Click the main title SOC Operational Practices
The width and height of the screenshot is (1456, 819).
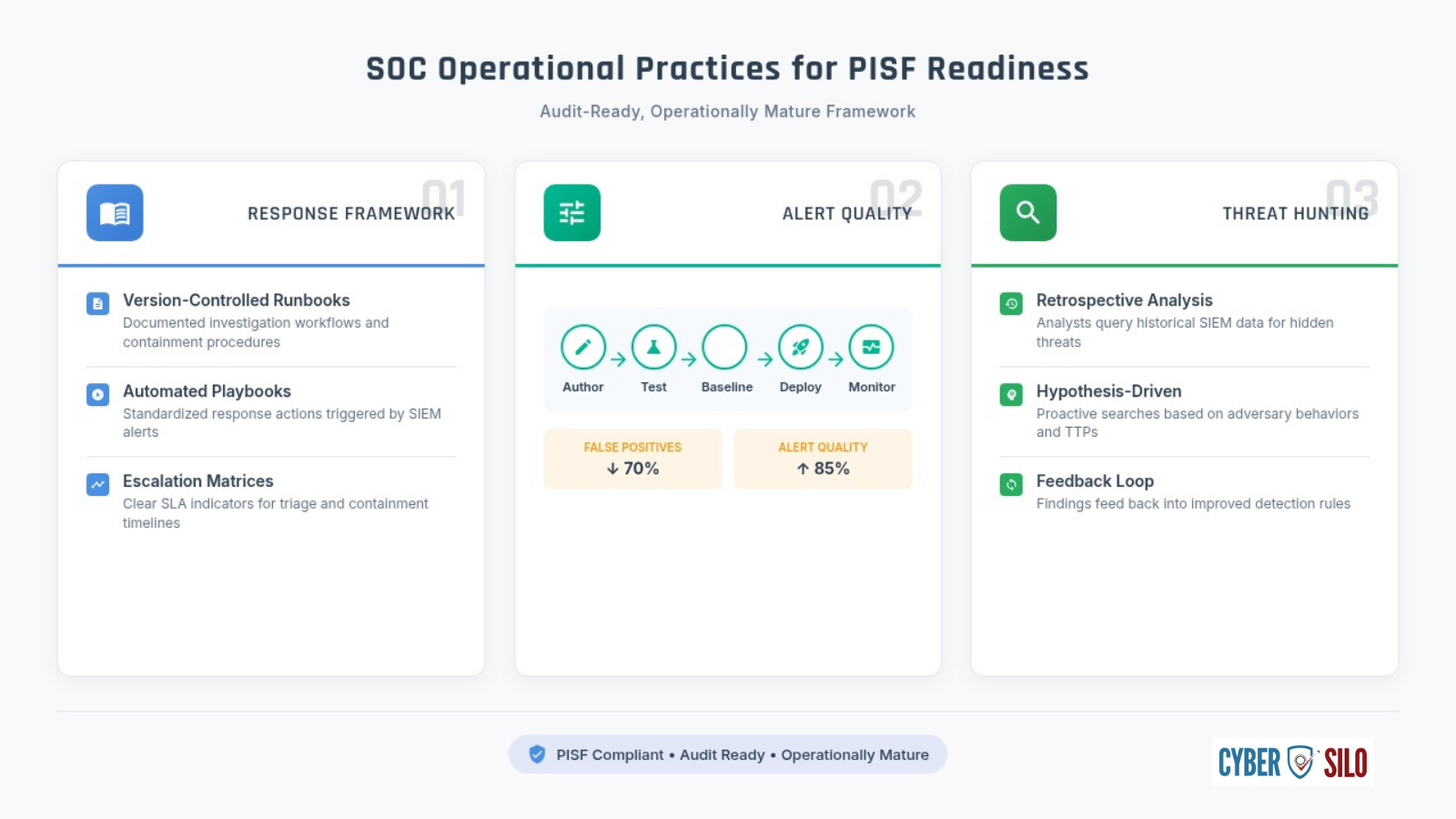[x=728, y=69]
